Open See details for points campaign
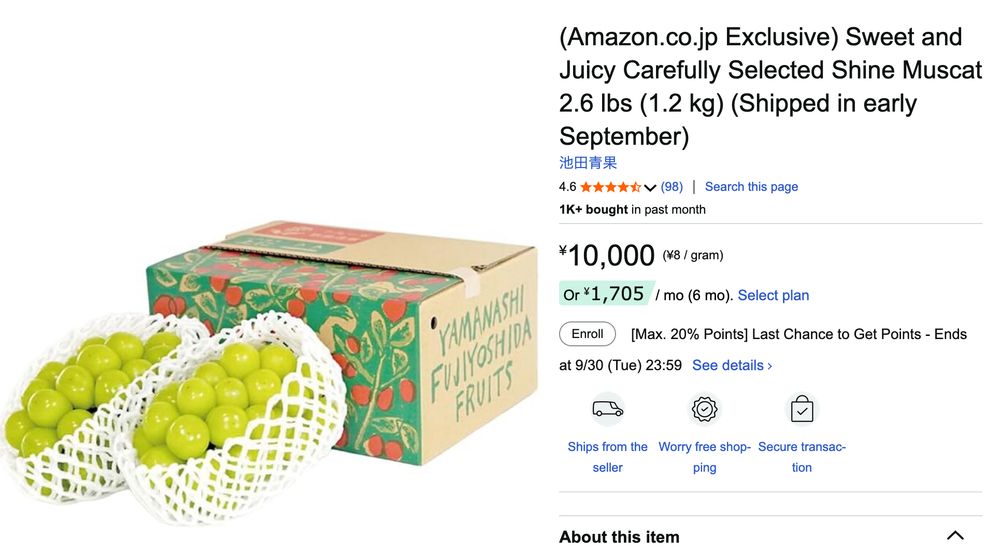 732,365
